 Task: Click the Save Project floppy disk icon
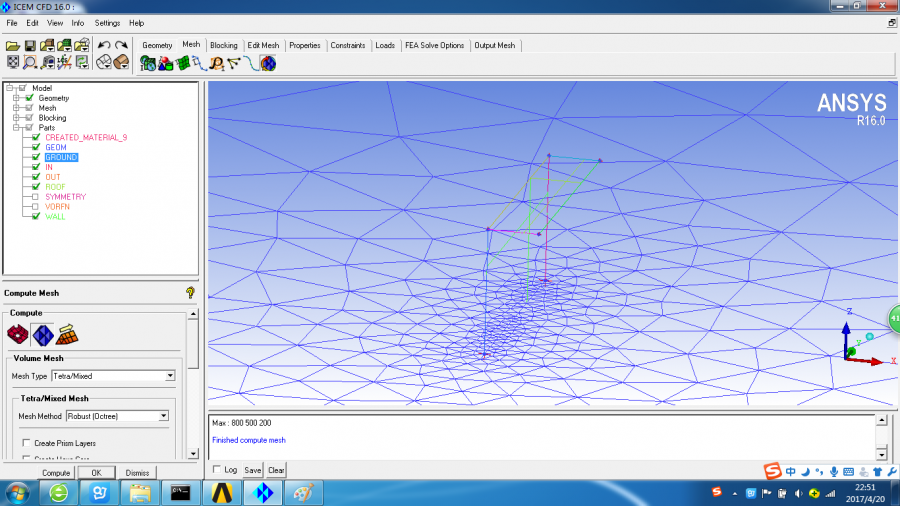[30, 45]
